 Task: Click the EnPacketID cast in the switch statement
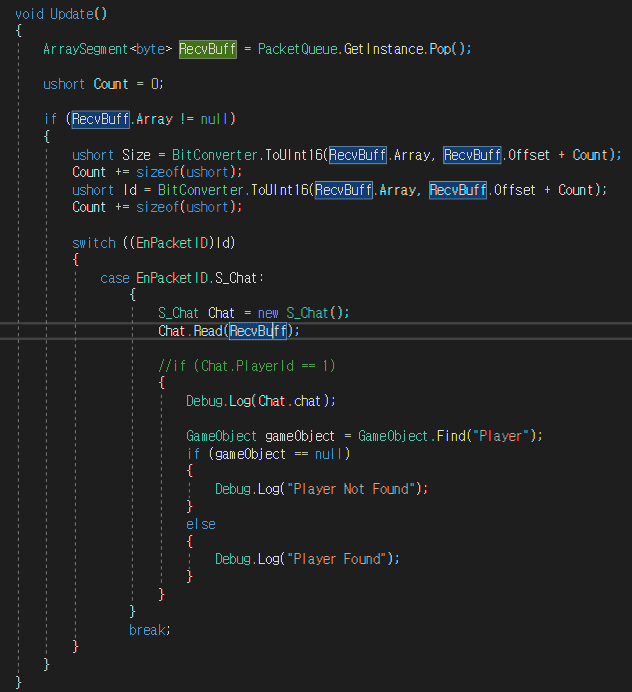(172, 243)
